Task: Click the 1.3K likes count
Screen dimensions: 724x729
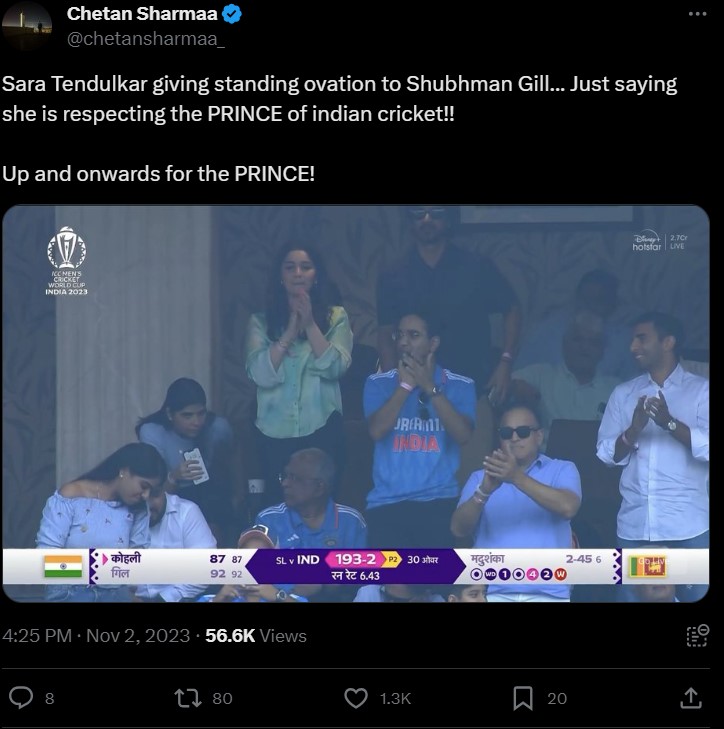Action: 396,698
